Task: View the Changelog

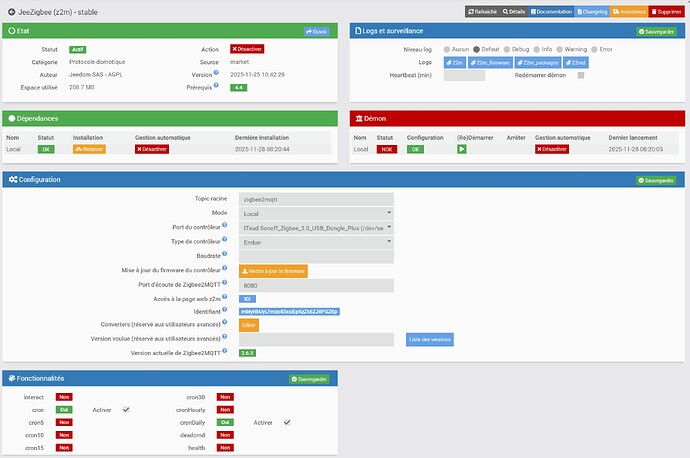Action: [x=592, y=12]
